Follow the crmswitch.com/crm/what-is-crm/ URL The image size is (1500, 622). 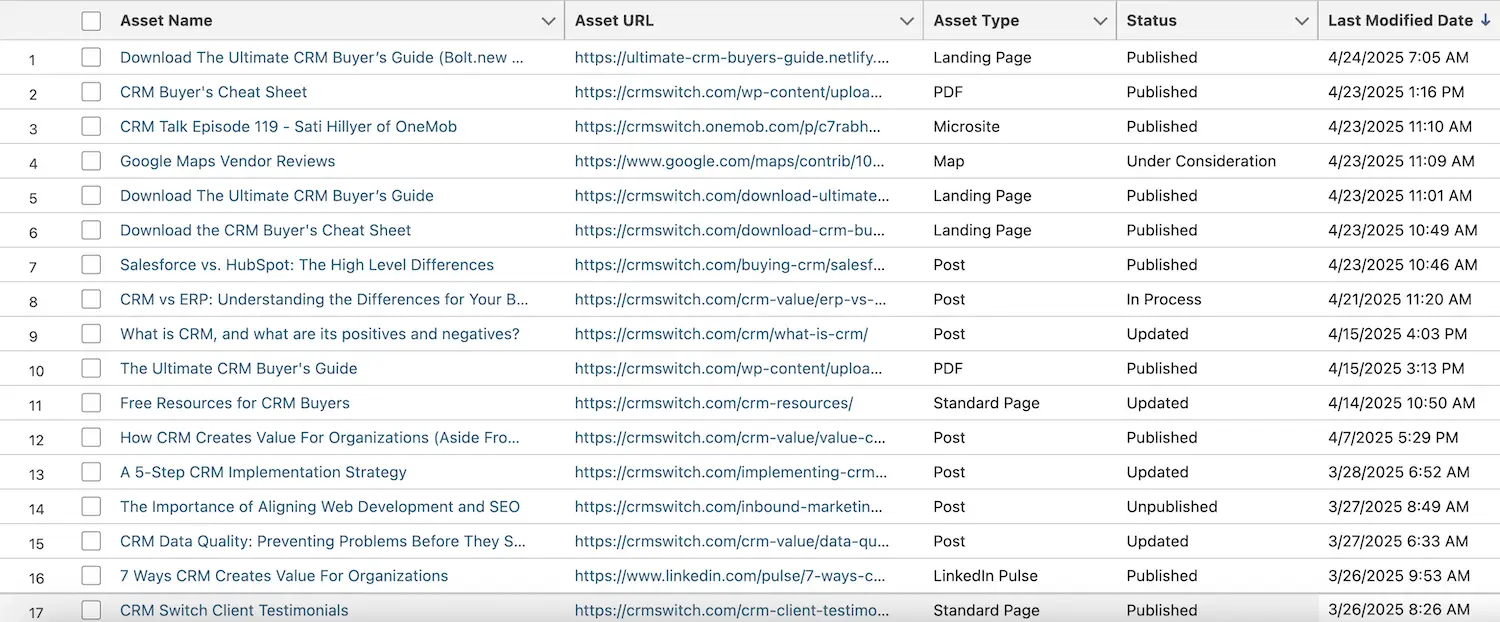tap(722, 334)
